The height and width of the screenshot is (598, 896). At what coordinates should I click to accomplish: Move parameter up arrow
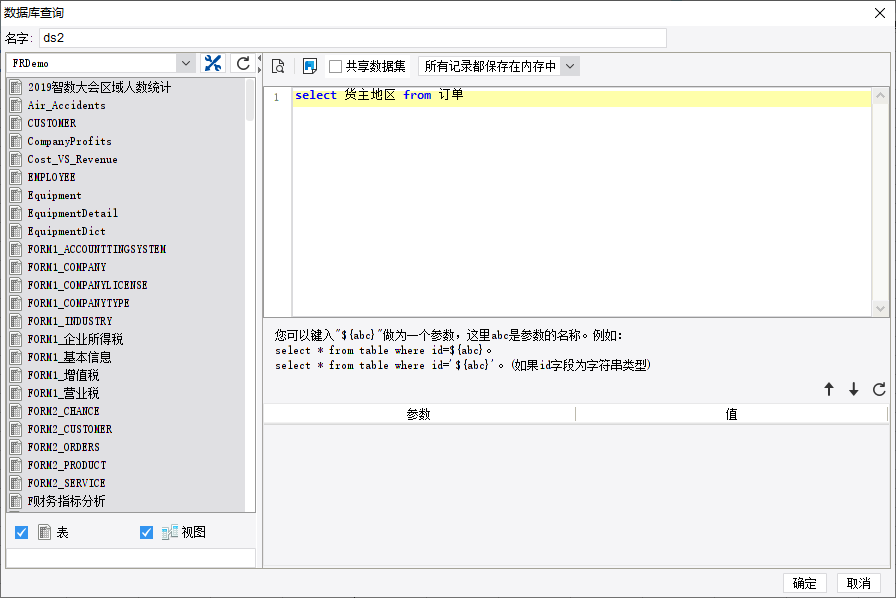click(829, 389)
